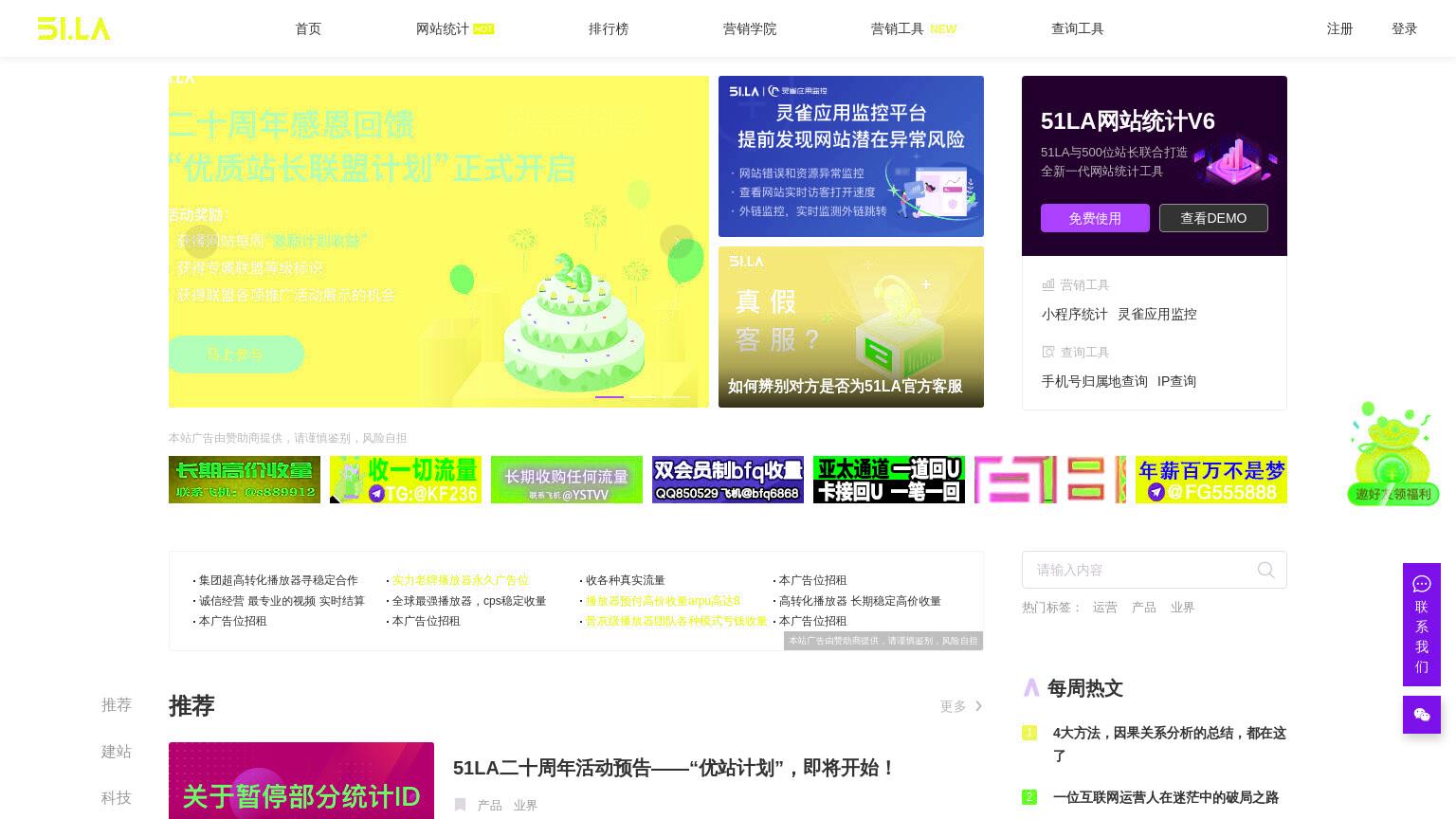Screen dimensions: 1456x819
Task: Click the bookmark tag icon under article
Action: (x=460, y=805)
